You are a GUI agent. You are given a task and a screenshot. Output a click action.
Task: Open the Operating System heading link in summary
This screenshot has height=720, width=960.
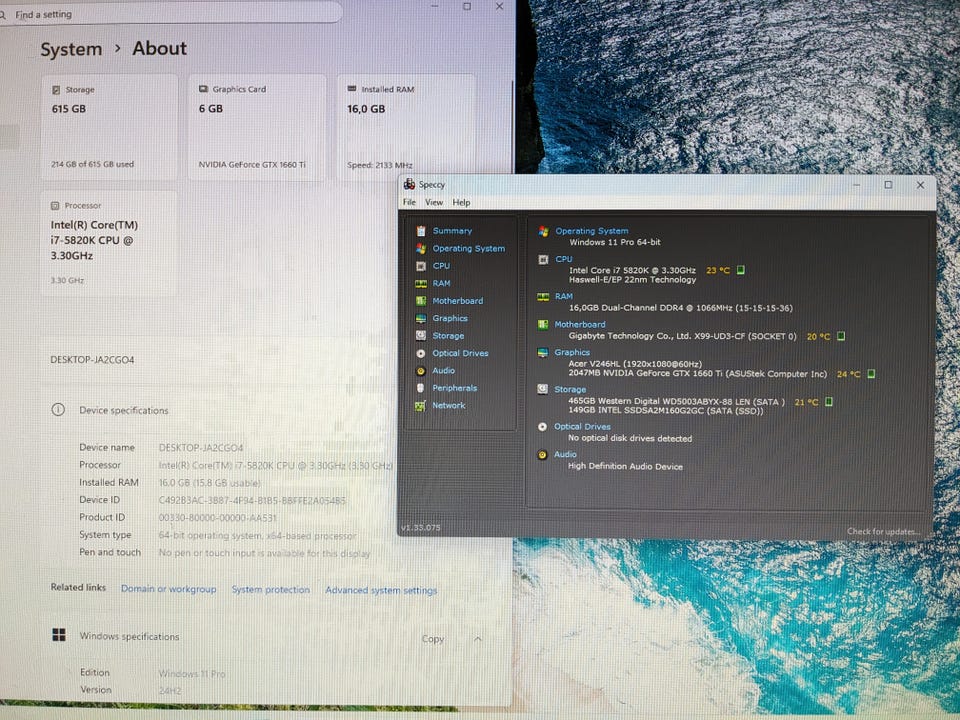(x=591, y=231)
